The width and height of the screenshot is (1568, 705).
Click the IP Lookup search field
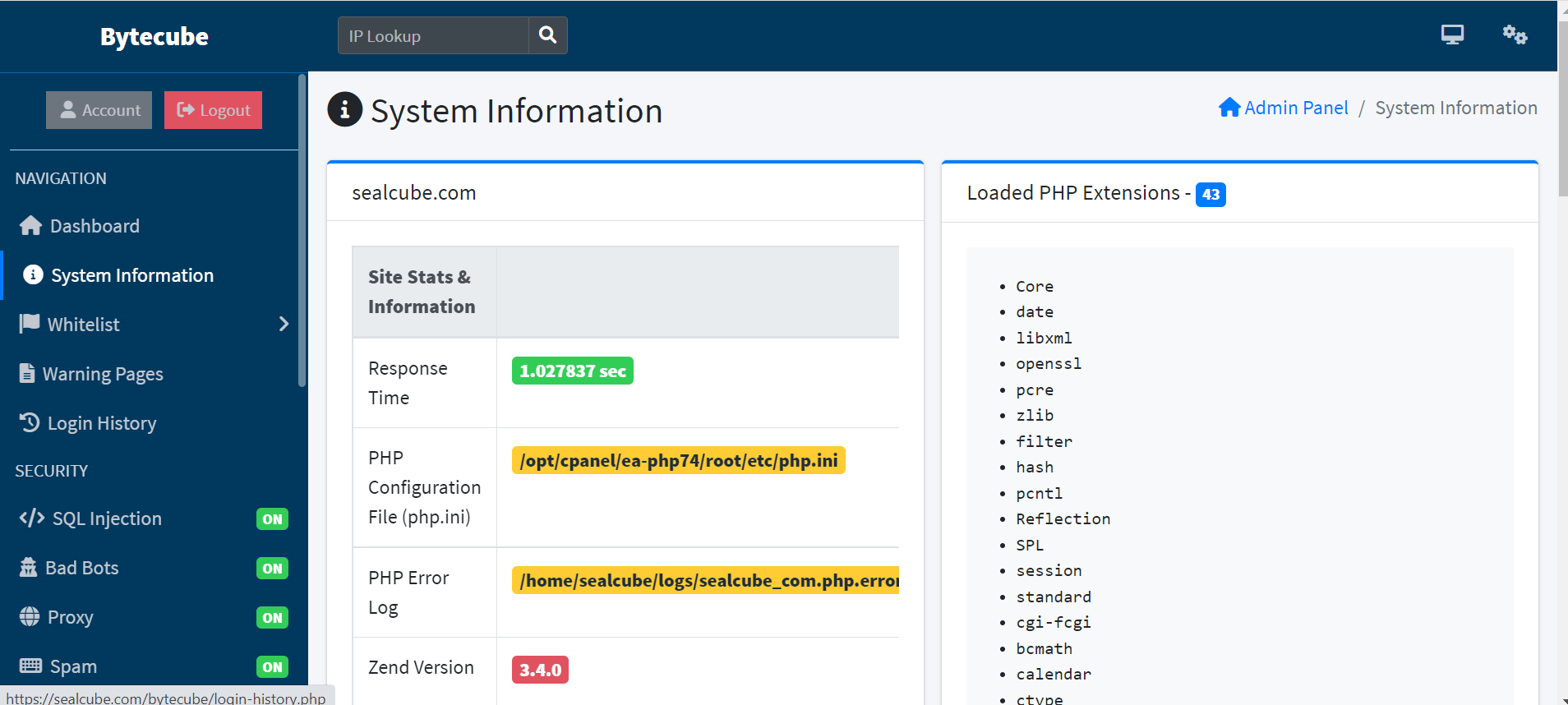(433, 35)
